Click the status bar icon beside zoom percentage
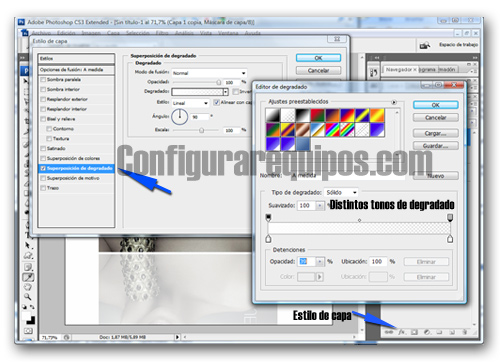 coord(67,337)
